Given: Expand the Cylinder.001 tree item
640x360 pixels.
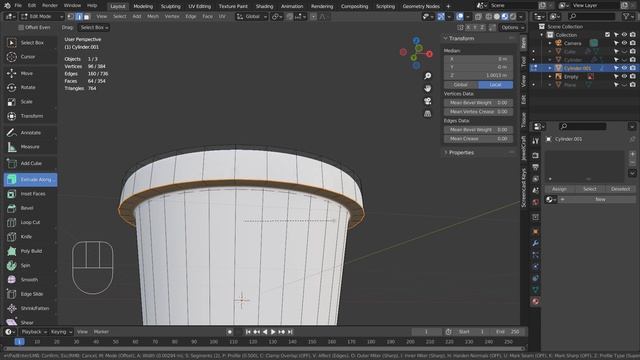Looking at the screenshot, I should pyautogui.click(x=550, y=68).
